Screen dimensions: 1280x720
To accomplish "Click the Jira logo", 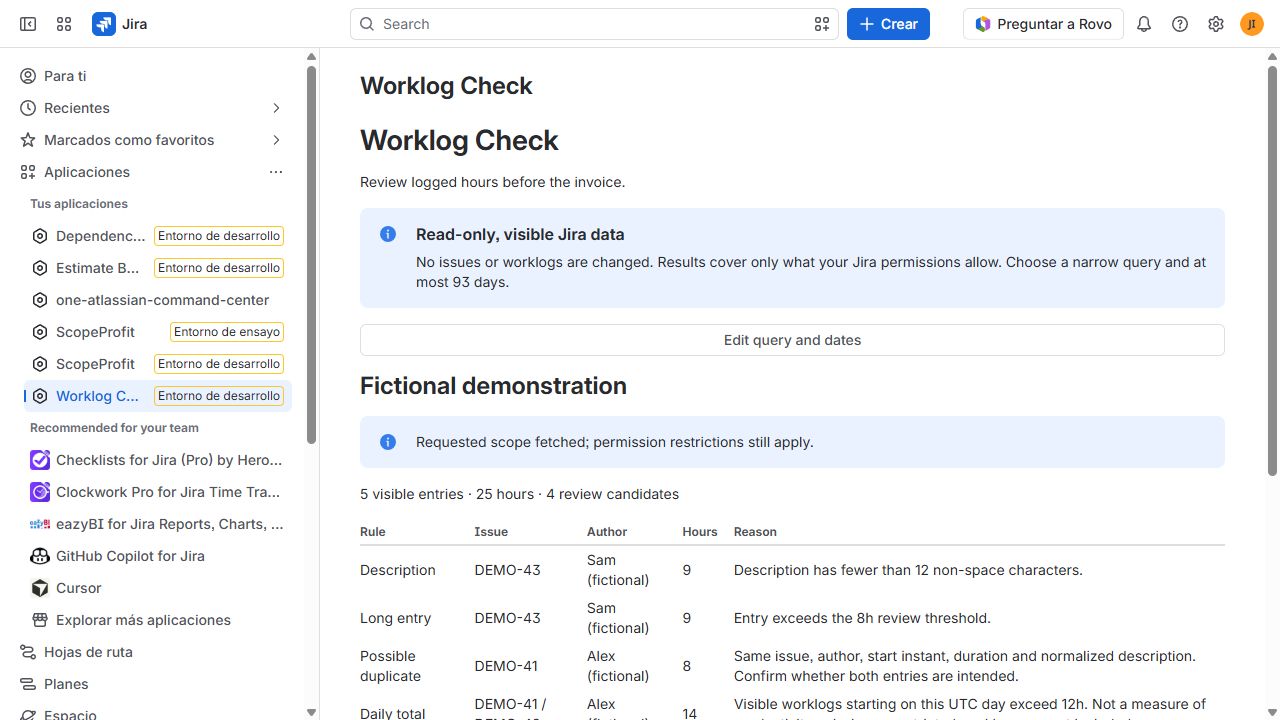I will click(120, 24).
